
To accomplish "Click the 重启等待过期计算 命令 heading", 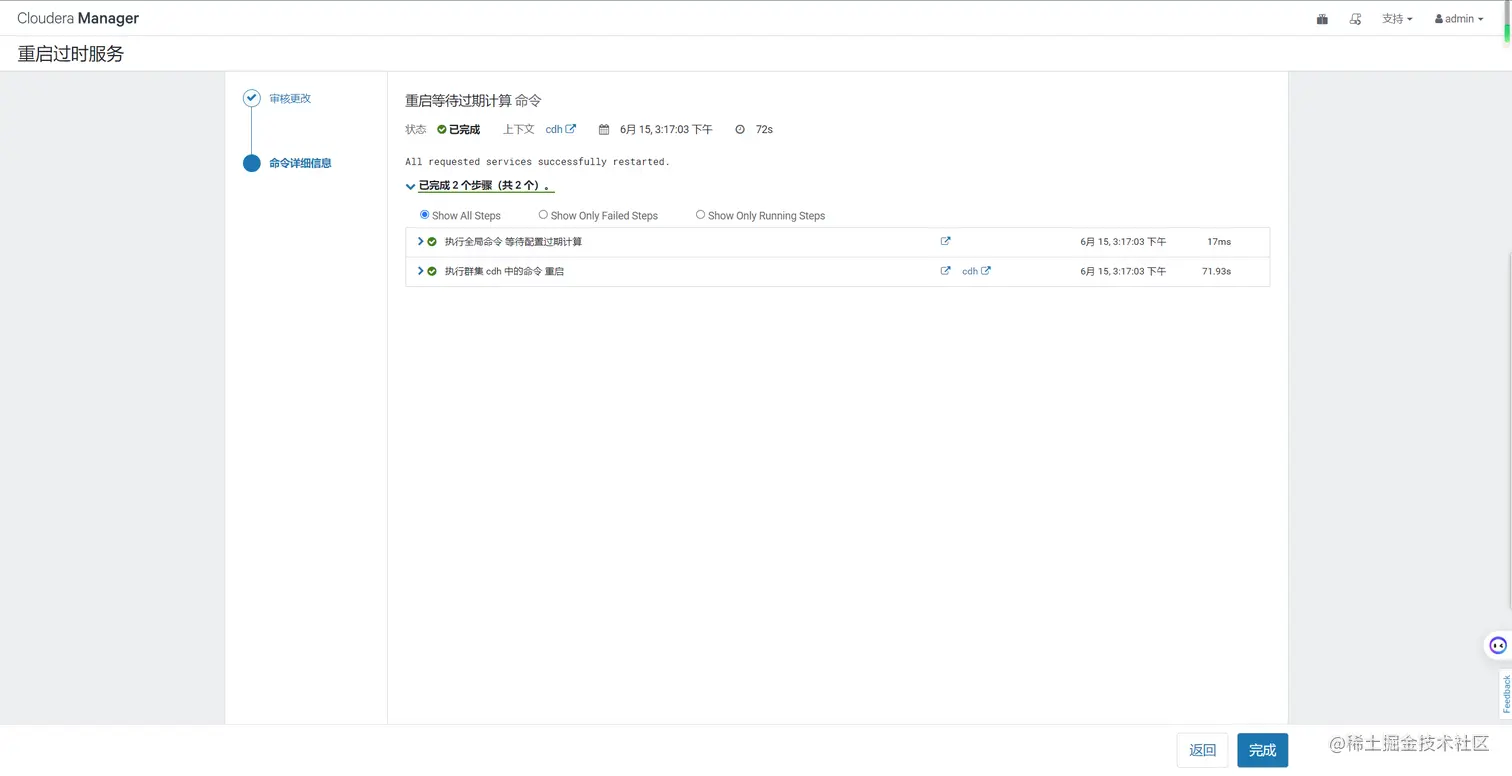I will pyautogui.click(x=473, y=100).
